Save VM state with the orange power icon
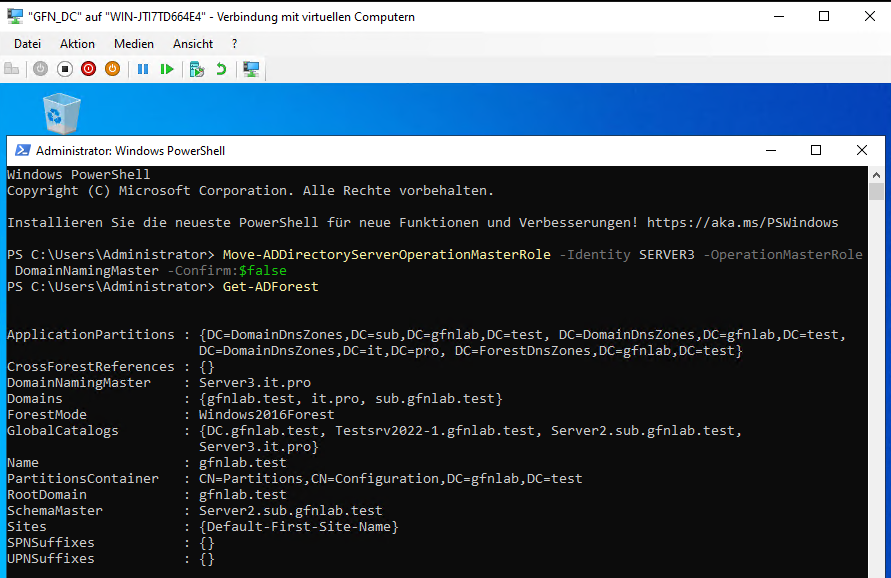 [112, 69]
